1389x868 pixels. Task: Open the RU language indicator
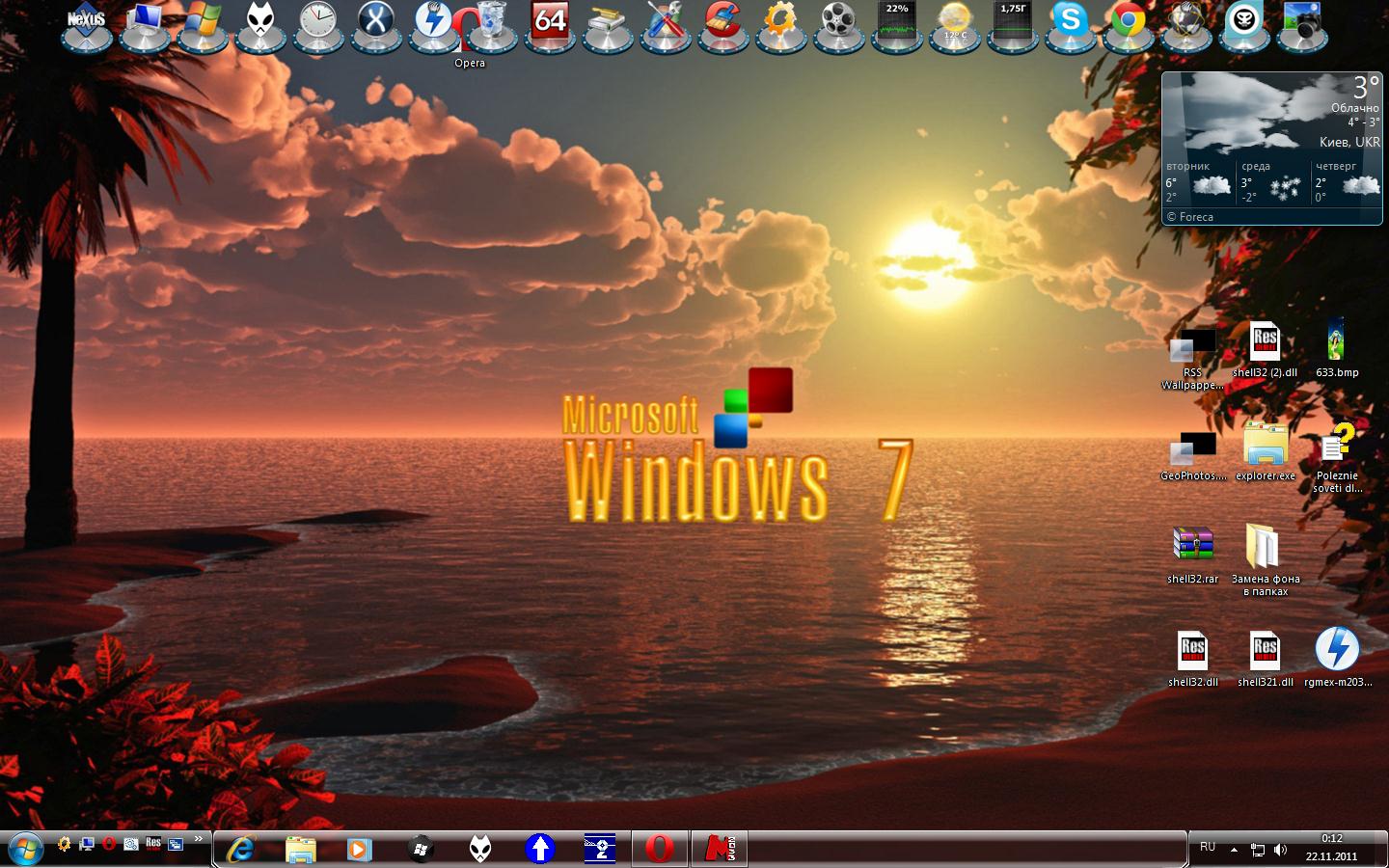click(1208, 847)
